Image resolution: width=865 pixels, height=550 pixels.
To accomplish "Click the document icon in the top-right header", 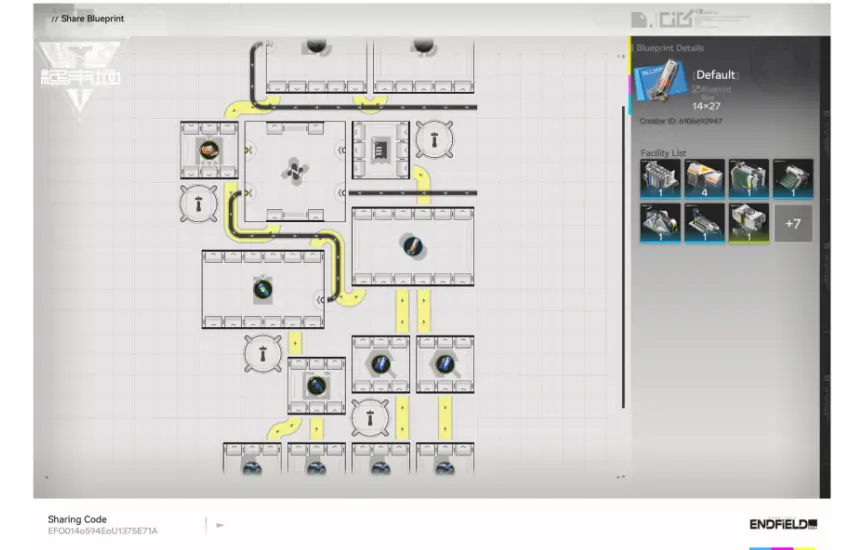I will click(639, 20).
